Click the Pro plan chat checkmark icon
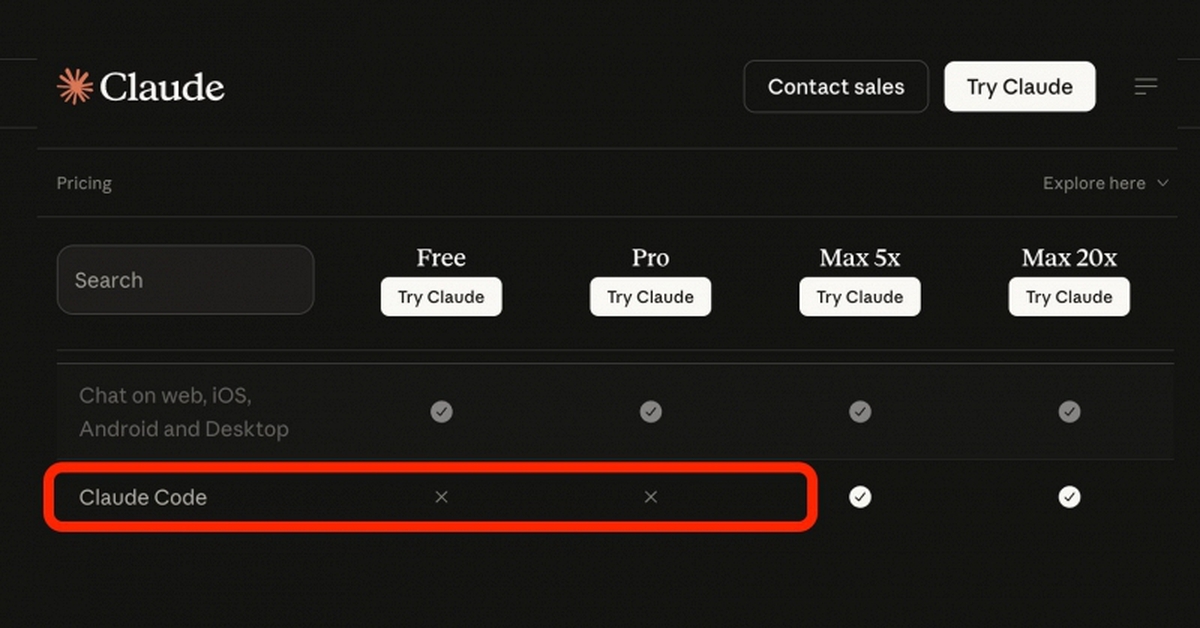The height and width of the screenshot is (628, 1200). 651,411
